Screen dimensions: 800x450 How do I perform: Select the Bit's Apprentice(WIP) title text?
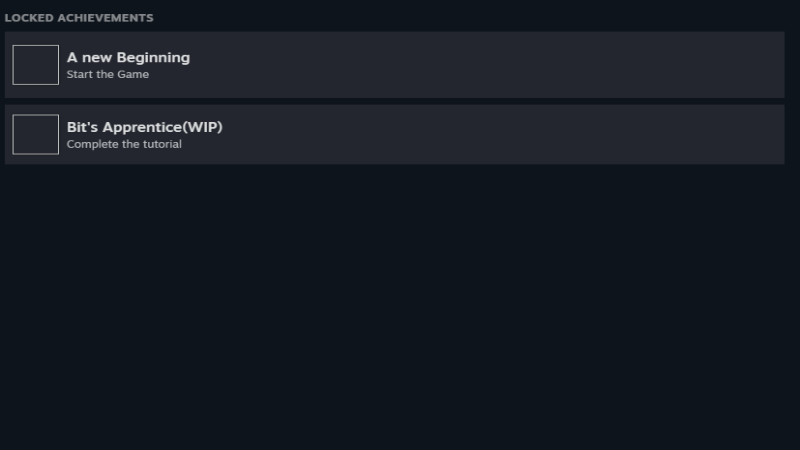[x=144, y=127]
